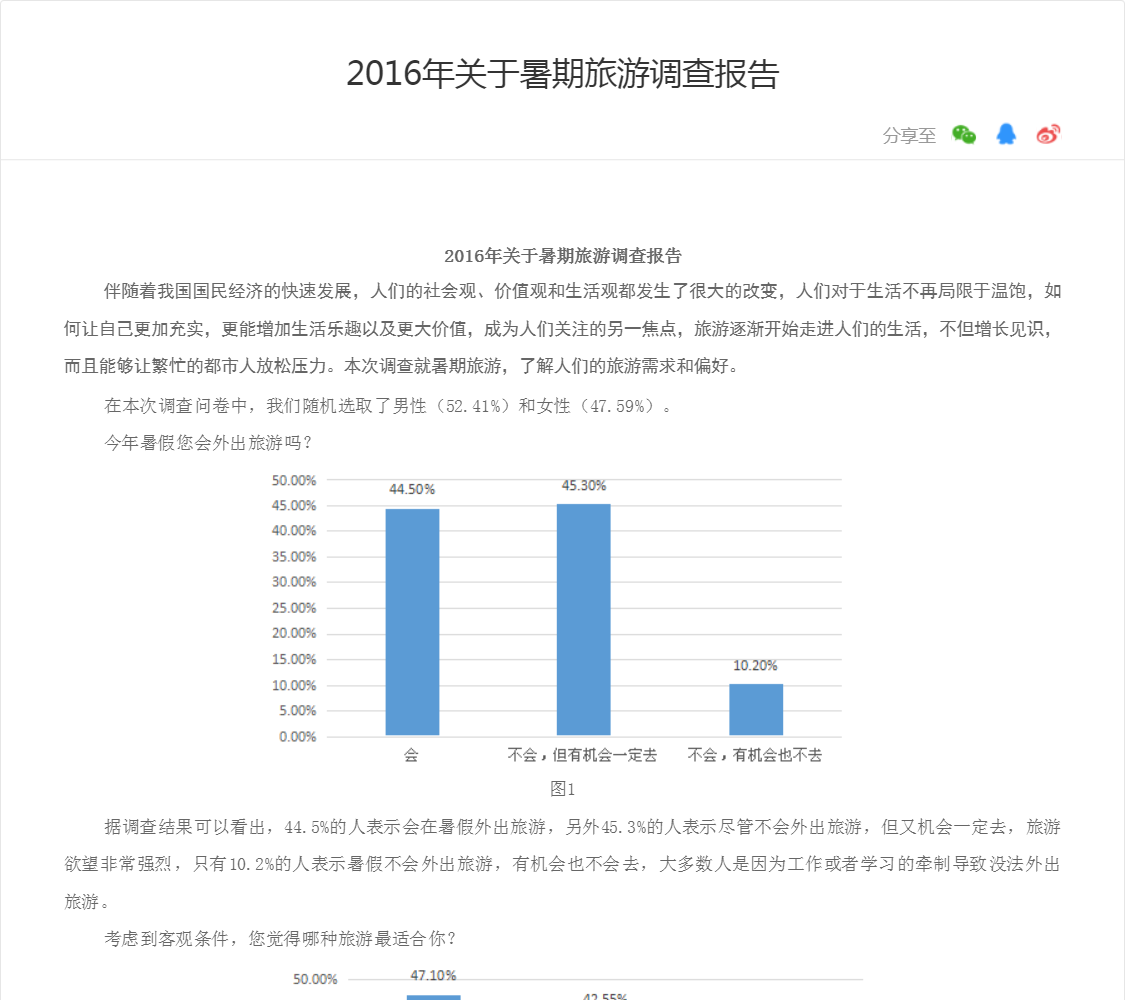
Task: Share the report to Weibo
Action: tap(1048, 134)
